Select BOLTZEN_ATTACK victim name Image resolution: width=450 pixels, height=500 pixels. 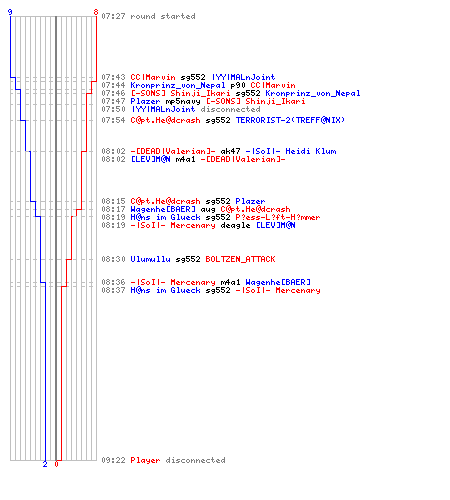point(240,259)
